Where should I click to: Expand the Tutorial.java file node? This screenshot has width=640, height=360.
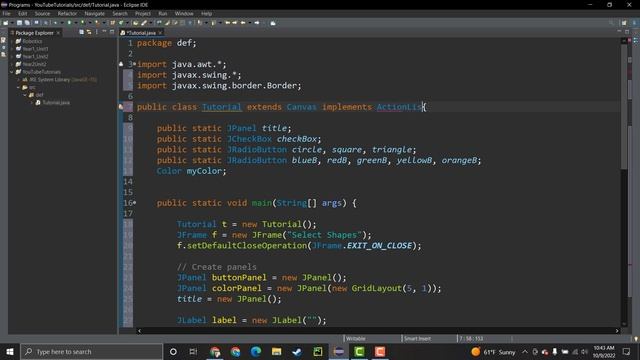coord(31,102)
